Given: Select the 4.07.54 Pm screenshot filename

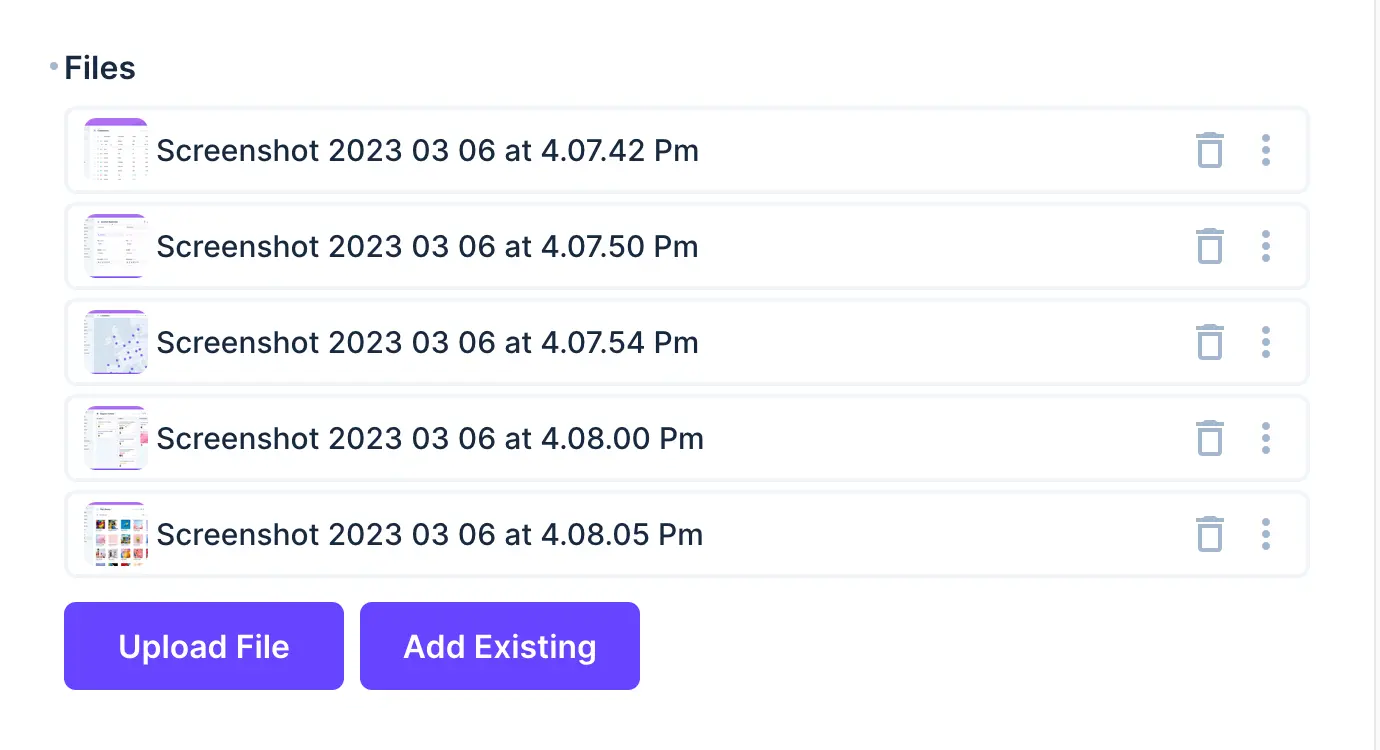Looking at the screenshot, I should (x=427, y=342).
